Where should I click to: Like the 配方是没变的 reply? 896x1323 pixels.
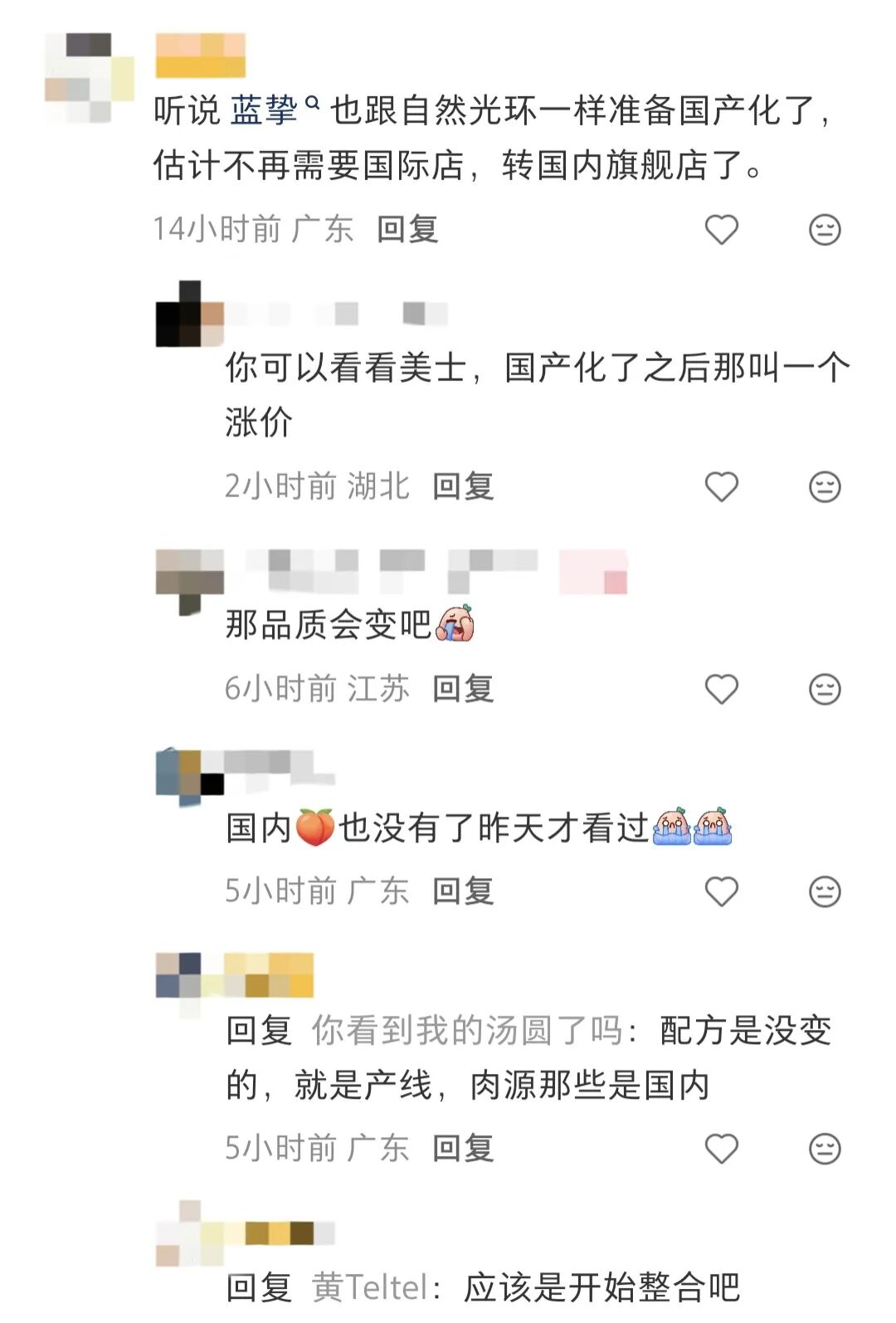(721, 1150)
